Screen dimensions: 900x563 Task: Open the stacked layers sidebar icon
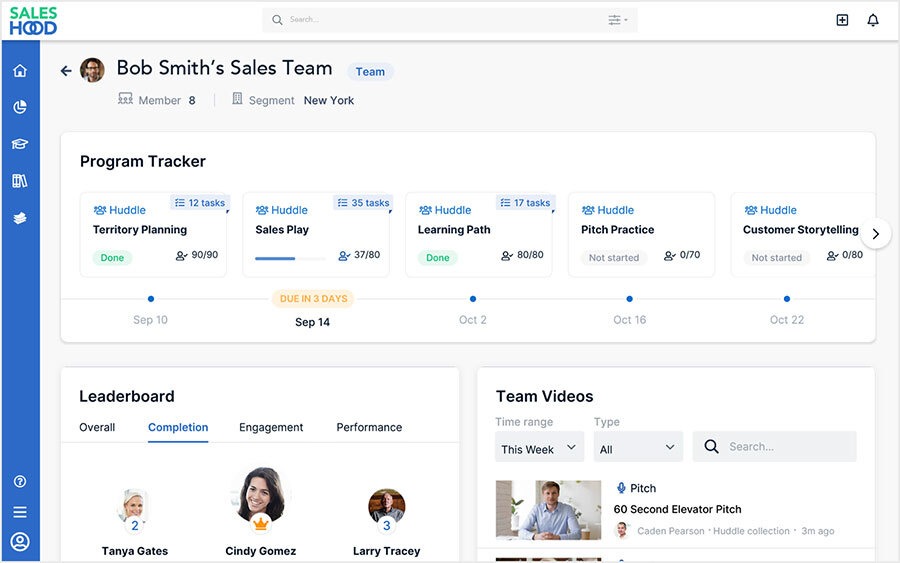click(20, 218)
